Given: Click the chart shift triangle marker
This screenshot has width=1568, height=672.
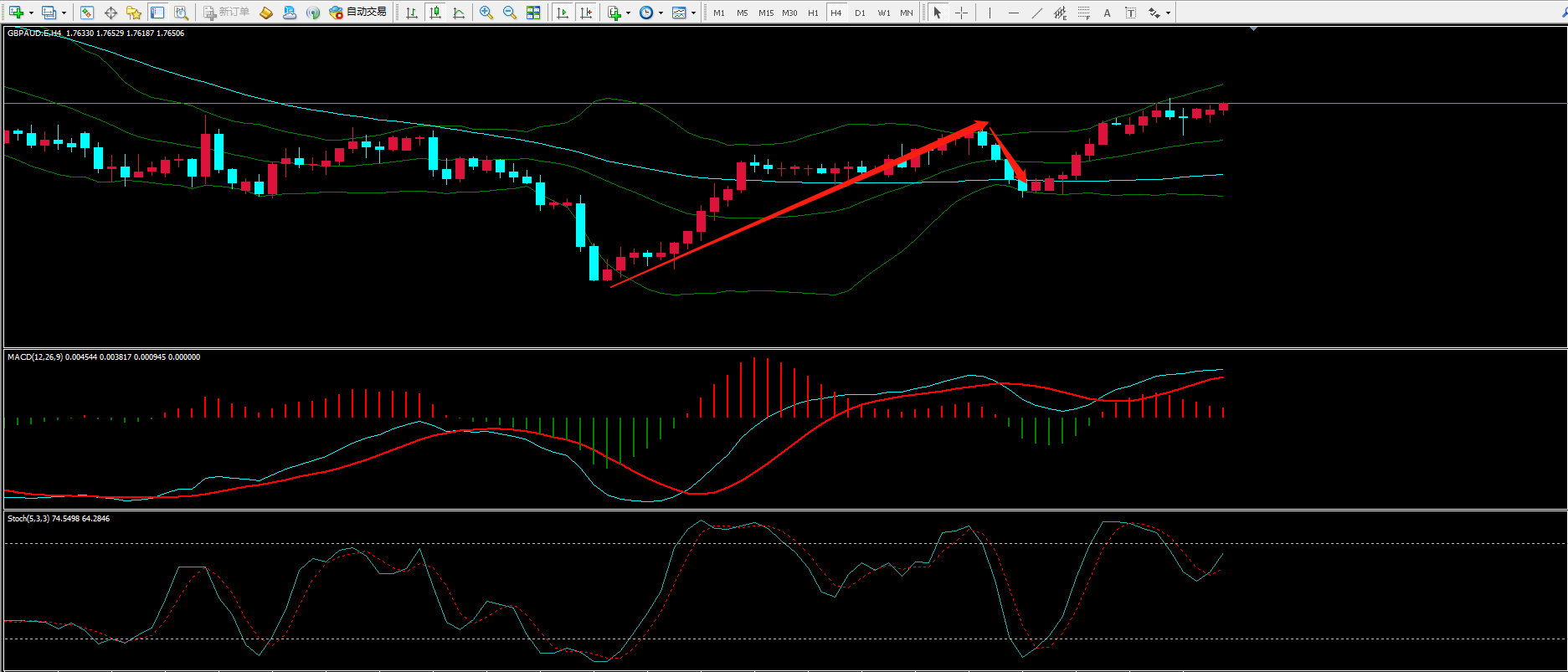Looking at the screenshot, I should tap(1253, 29).
